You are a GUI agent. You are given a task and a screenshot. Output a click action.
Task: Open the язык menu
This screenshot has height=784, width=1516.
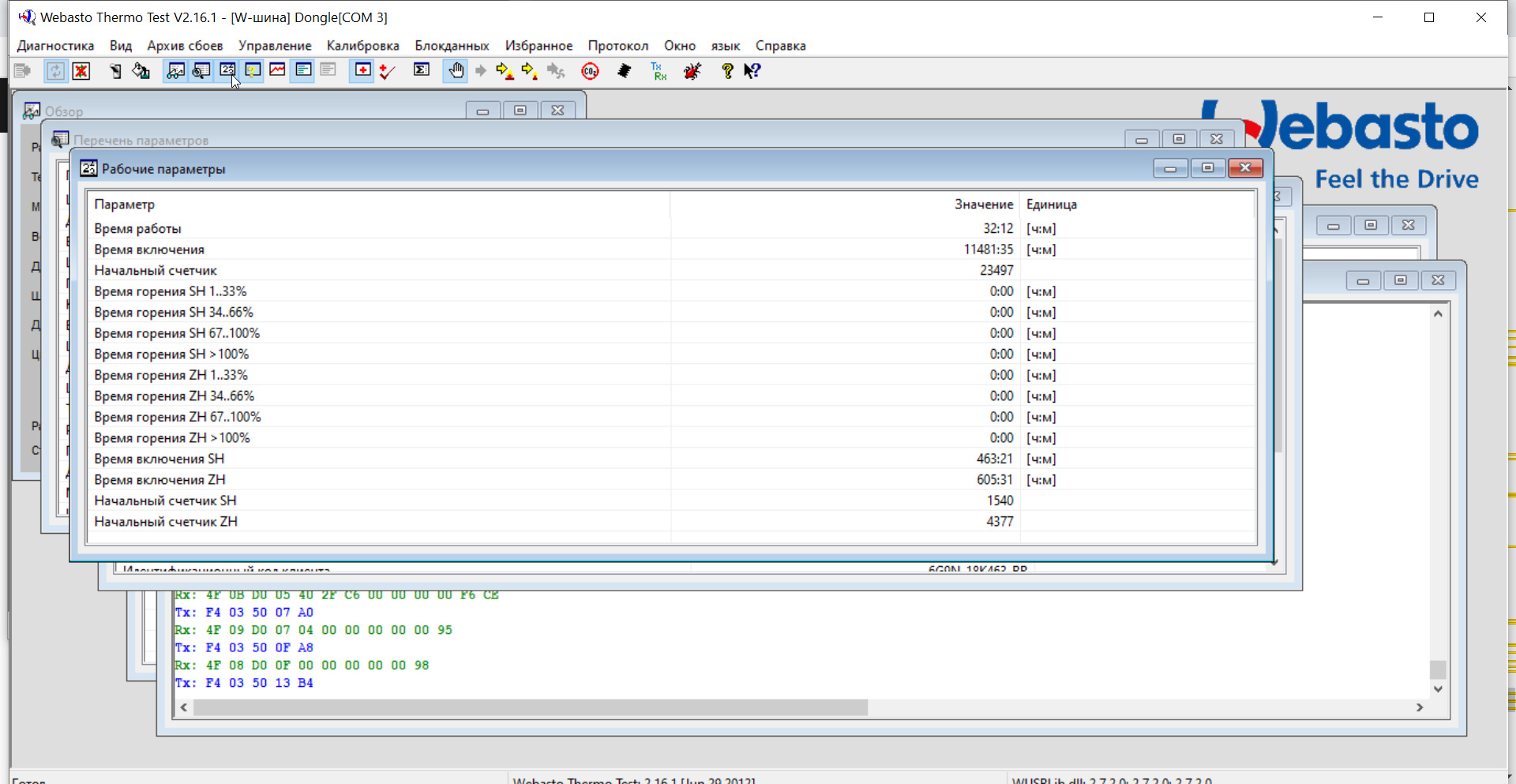click(x=726, y=46)
